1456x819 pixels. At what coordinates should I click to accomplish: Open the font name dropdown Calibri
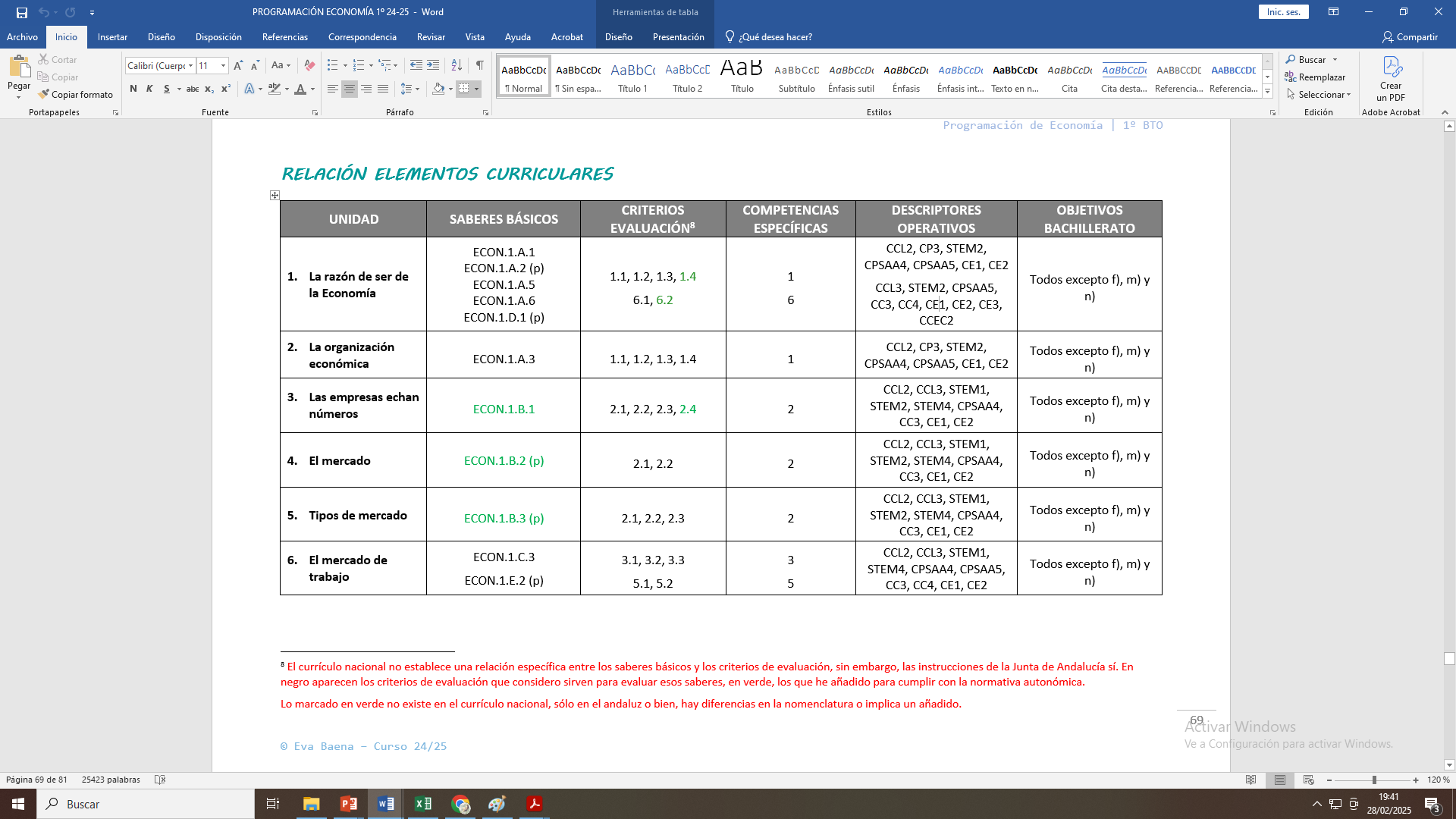[190, 66]
